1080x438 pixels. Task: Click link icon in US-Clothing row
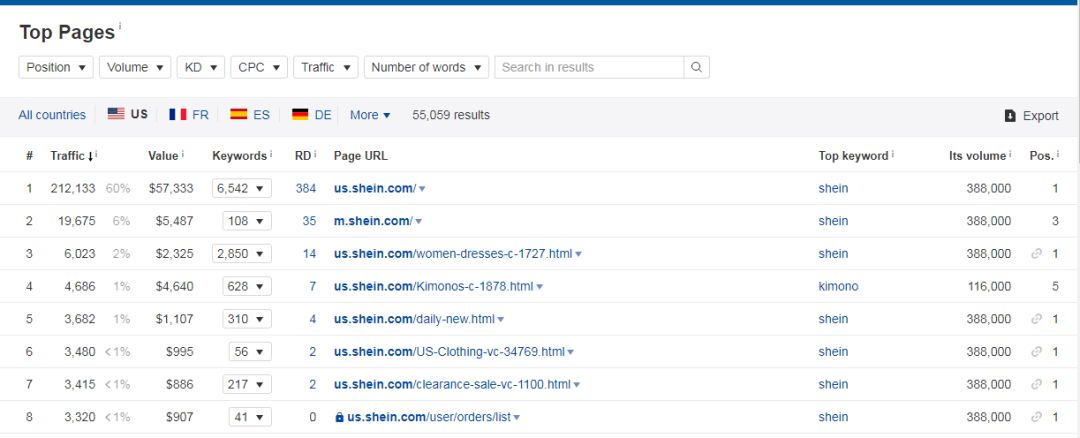tap(1036, 351)
